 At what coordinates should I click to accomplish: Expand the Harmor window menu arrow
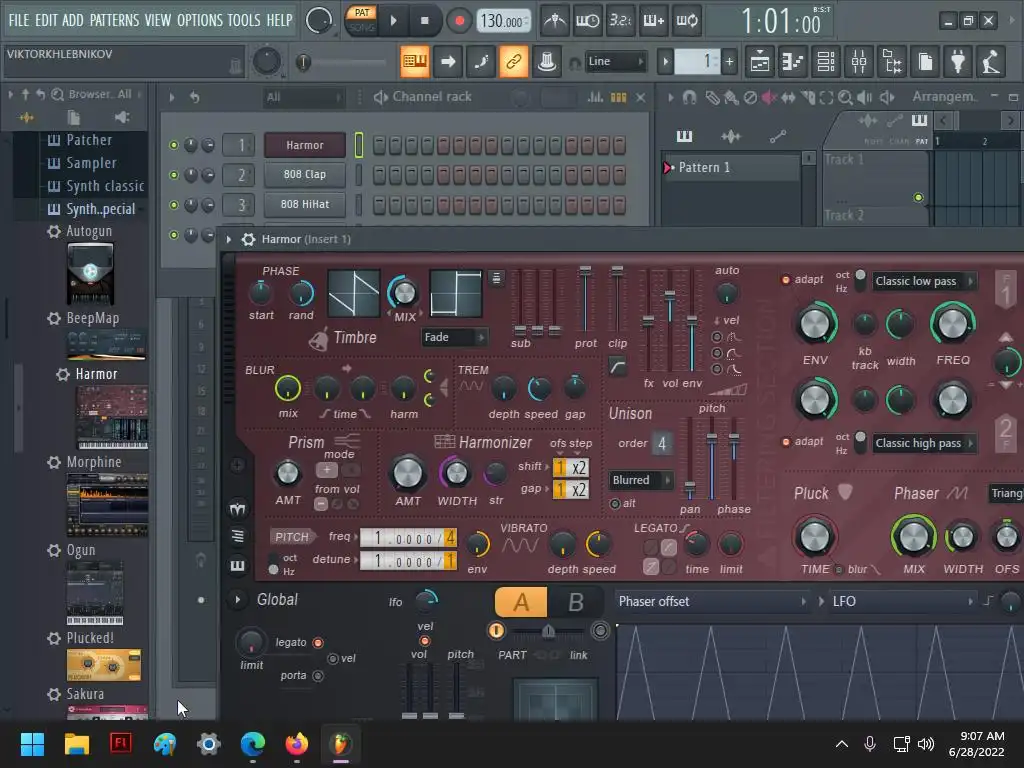click(229, 239)
